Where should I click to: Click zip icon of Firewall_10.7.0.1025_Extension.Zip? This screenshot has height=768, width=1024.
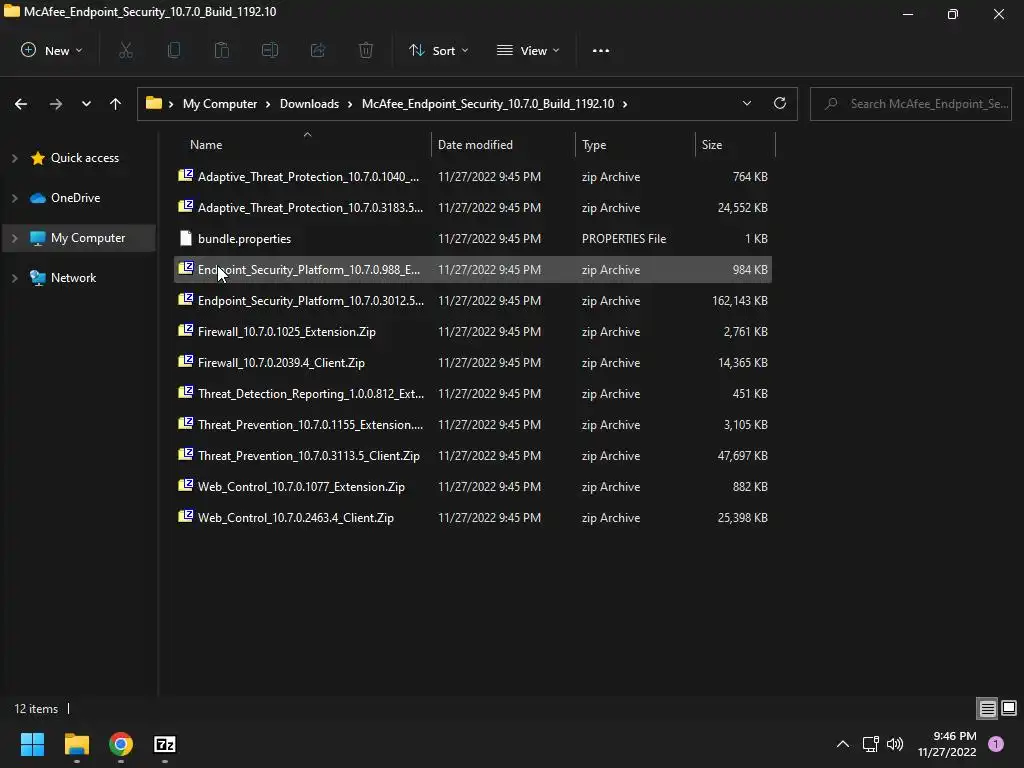pos(185,331)
